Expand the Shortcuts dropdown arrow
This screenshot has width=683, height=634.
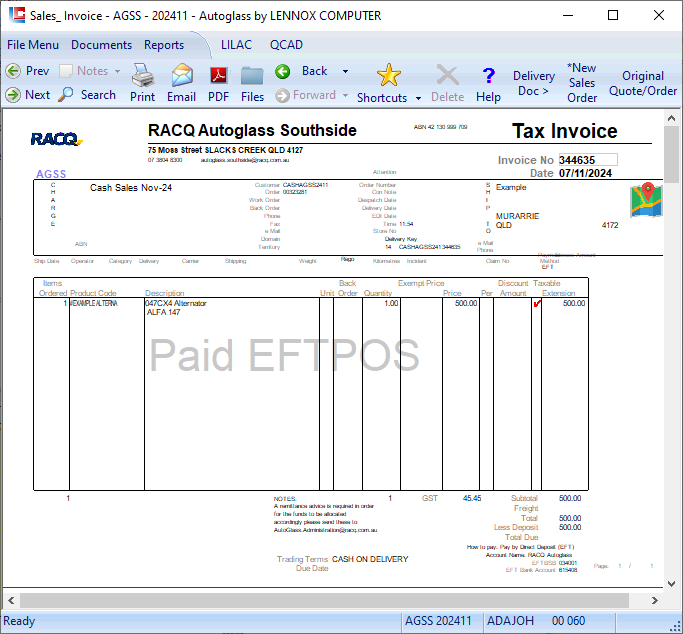(418, 98)
